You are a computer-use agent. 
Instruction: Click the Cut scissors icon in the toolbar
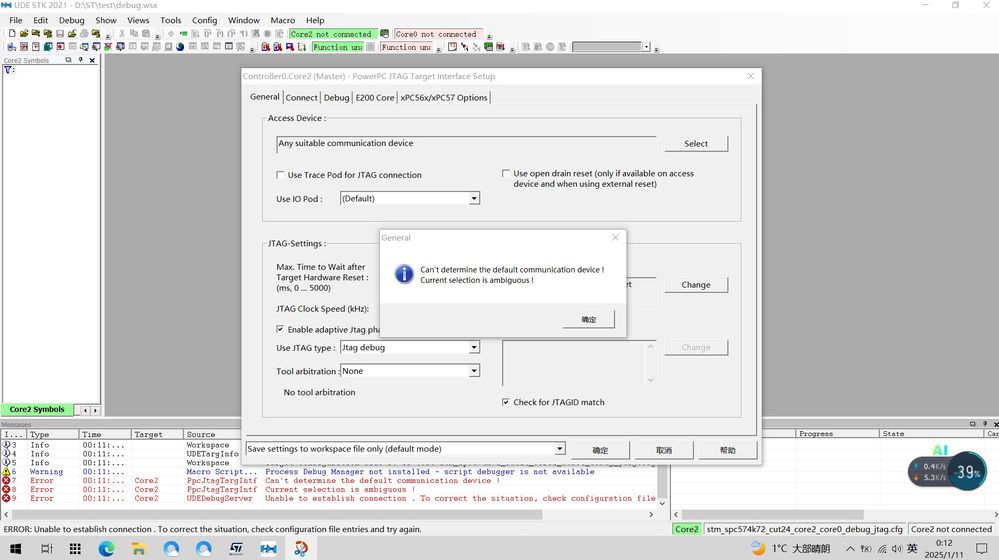tap(122, 33)
